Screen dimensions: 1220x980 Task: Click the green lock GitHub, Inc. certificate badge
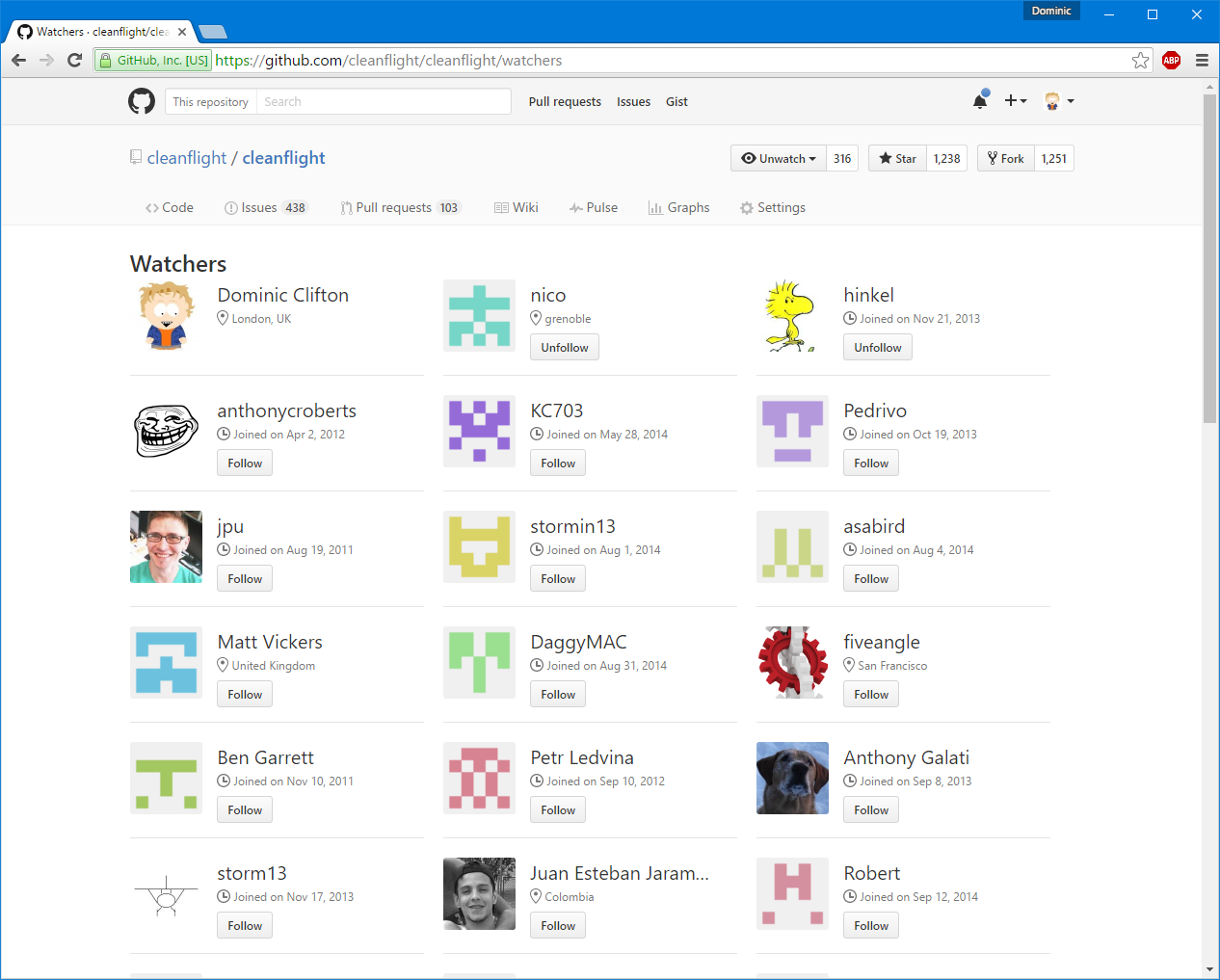click(x=153, y=60)
